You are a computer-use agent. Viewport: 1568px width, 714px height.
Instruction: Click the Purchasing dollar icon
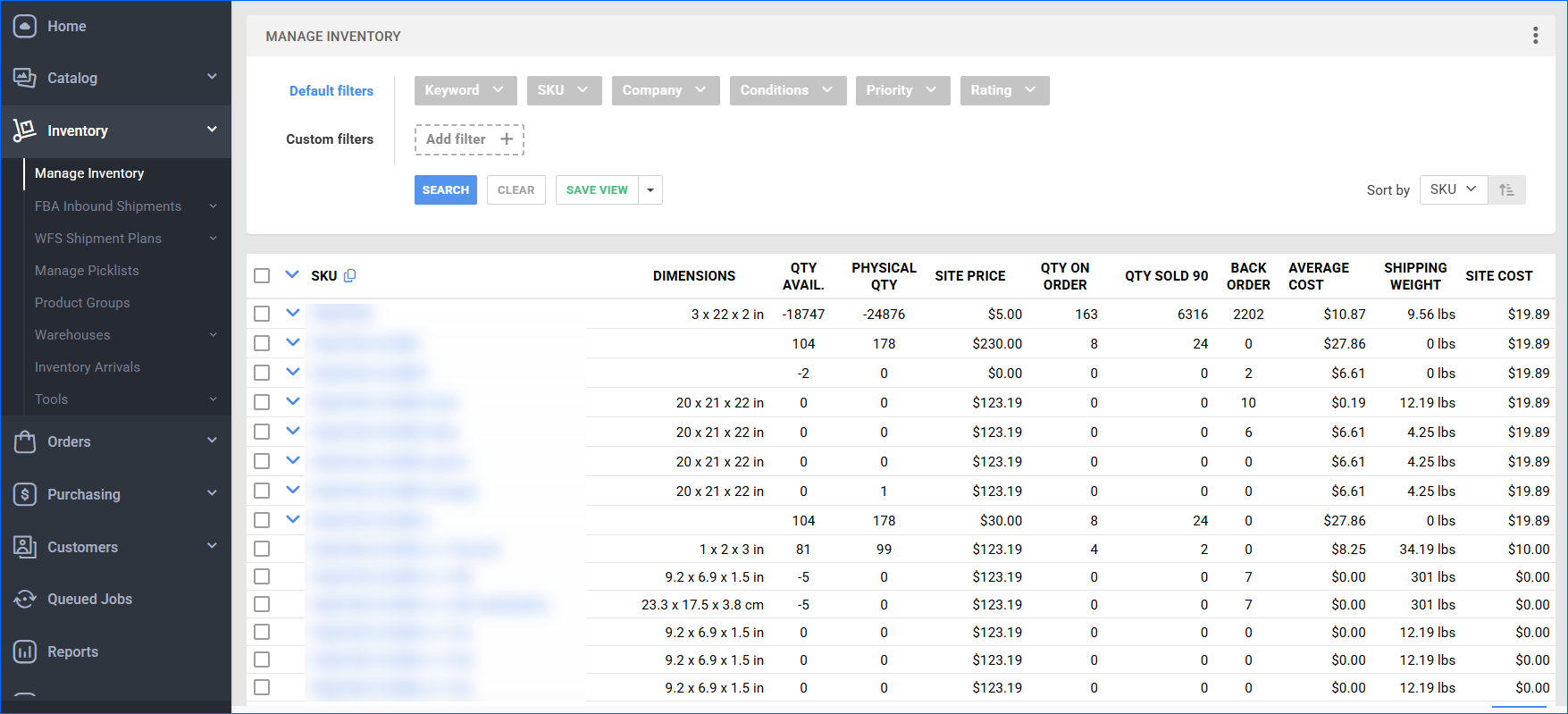[x=25, y=494]
